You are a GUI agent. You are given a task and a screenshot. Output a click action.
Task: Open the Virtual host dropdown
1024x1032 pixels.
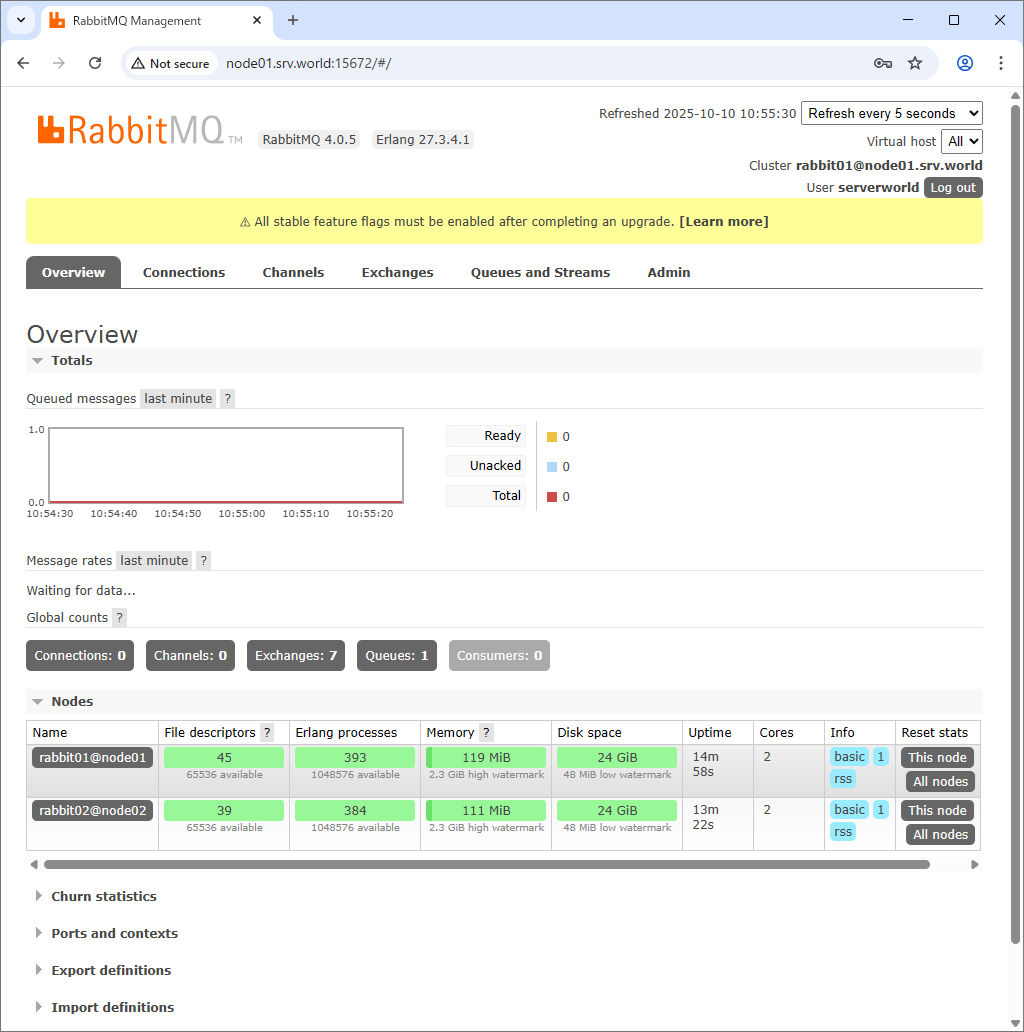click(961, 141)
